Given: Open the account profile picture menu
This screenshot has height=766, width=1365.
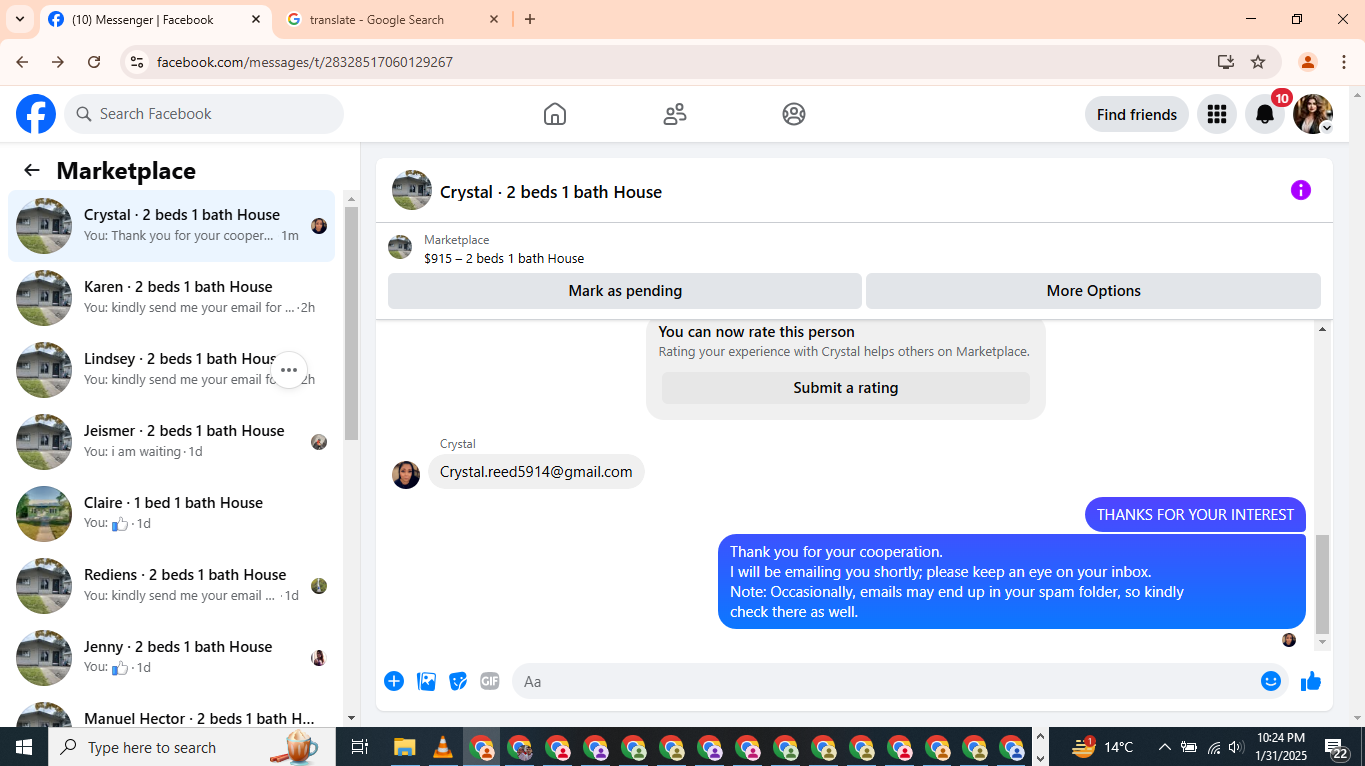Looking at the screenshot, I should (x=1313, y=114).
